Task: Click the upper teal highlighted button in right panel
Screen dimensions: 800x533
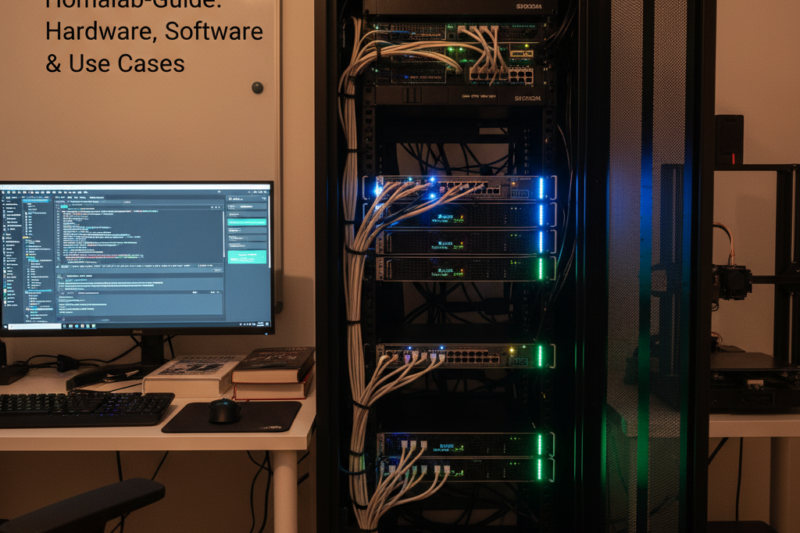Action: (x=247, y=221)
